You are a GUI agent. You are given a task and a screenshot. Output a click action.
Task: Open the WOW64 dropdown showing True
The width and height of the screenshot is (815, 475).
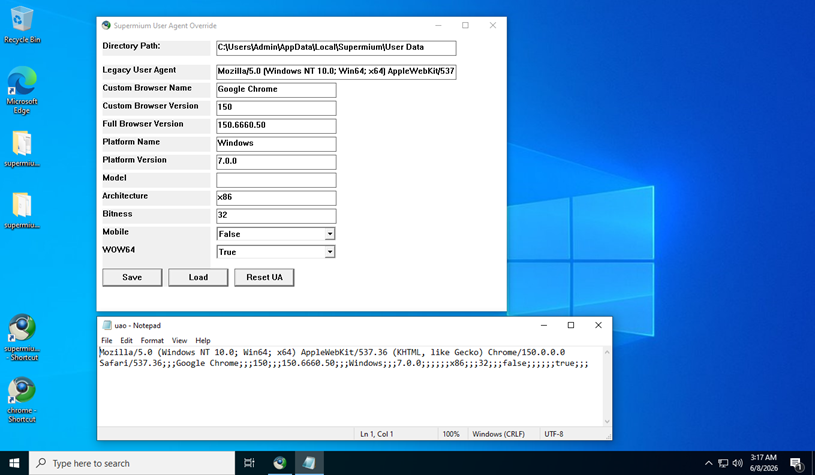(275, 252)
